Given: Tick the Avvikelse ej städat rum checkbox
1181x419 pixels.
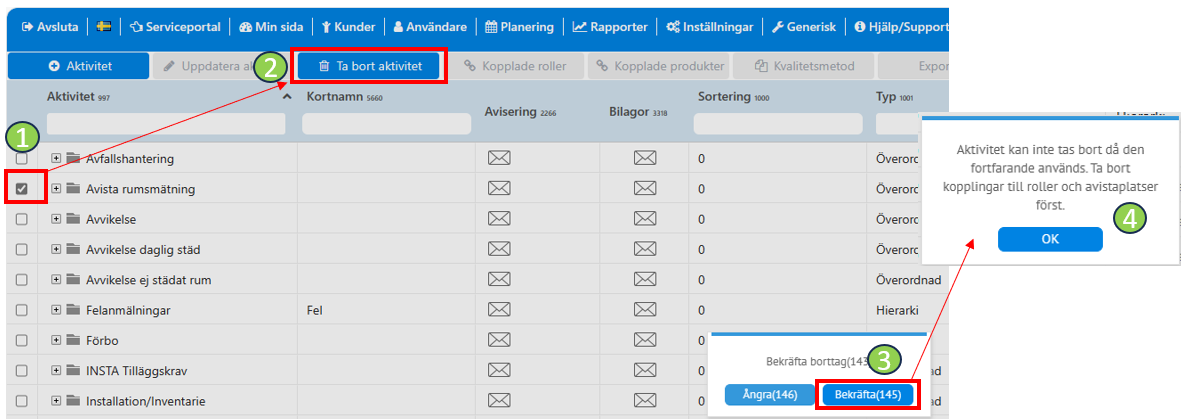Looking at the screenshot, I should (22, 280).
